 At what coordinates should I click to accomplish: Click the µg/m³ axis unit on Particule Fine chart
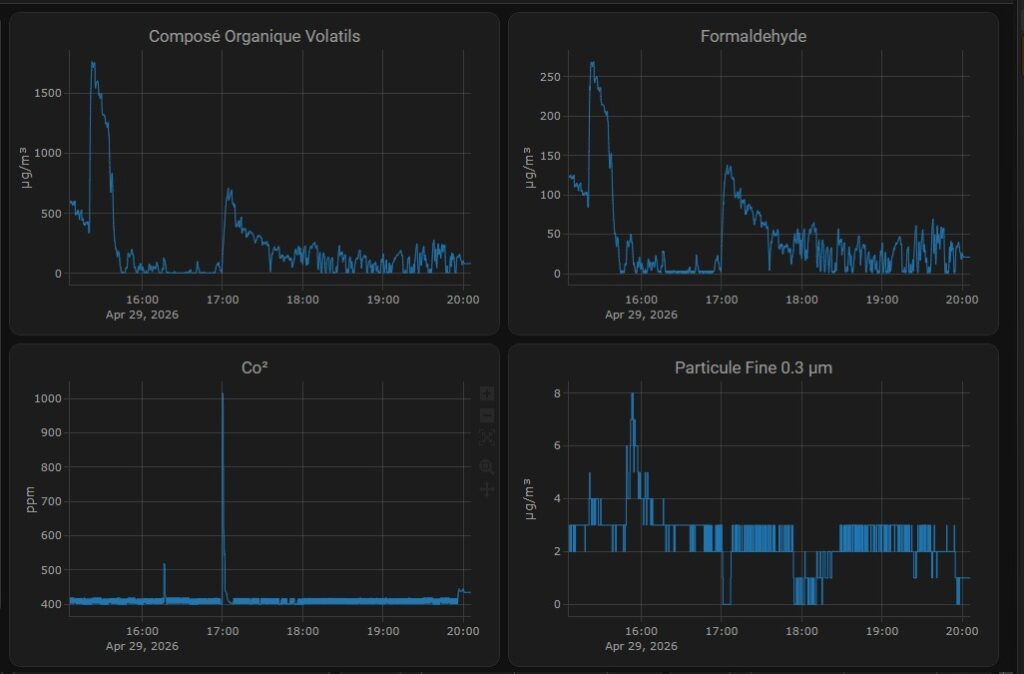528,500
